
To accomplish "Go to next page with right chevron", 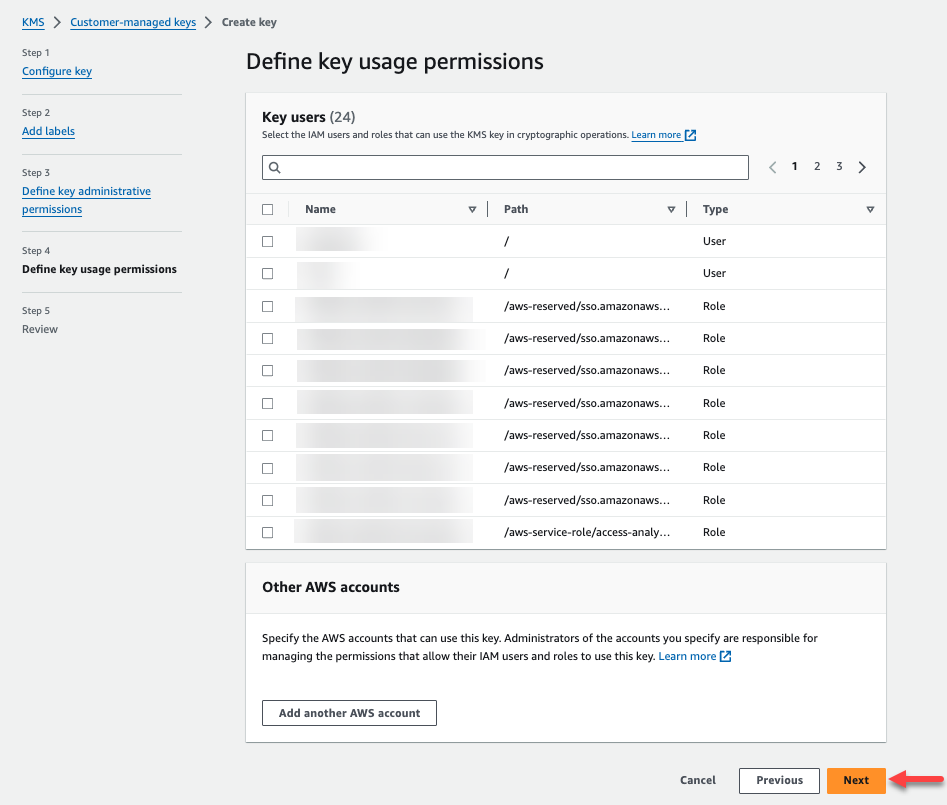I will click(862, 167).
